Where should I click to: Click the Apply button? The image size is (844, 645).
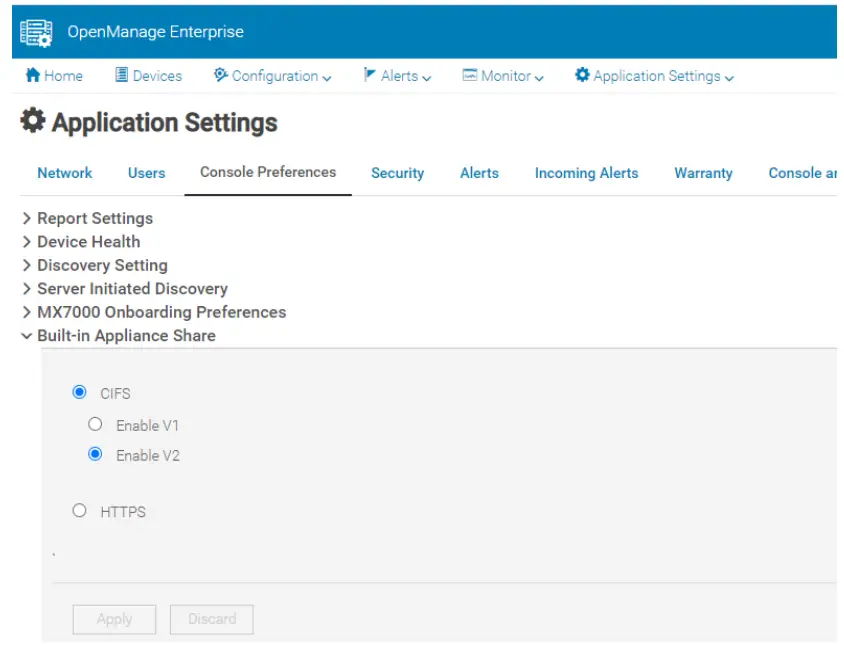tap(114, 619)
